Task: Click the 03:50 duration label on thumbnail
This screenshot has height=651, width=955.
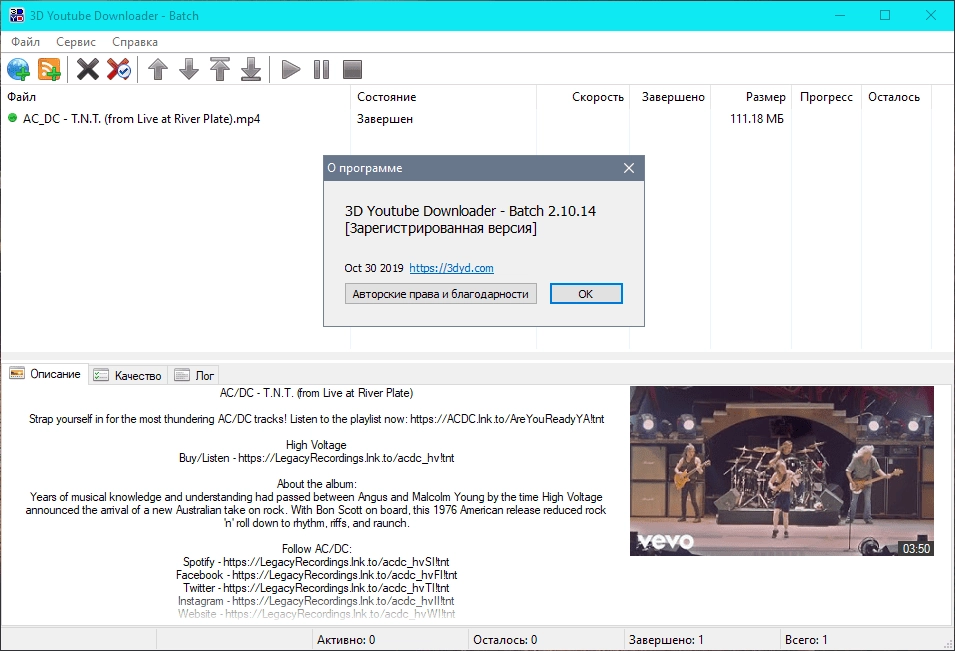Action: tap(916, 548)
